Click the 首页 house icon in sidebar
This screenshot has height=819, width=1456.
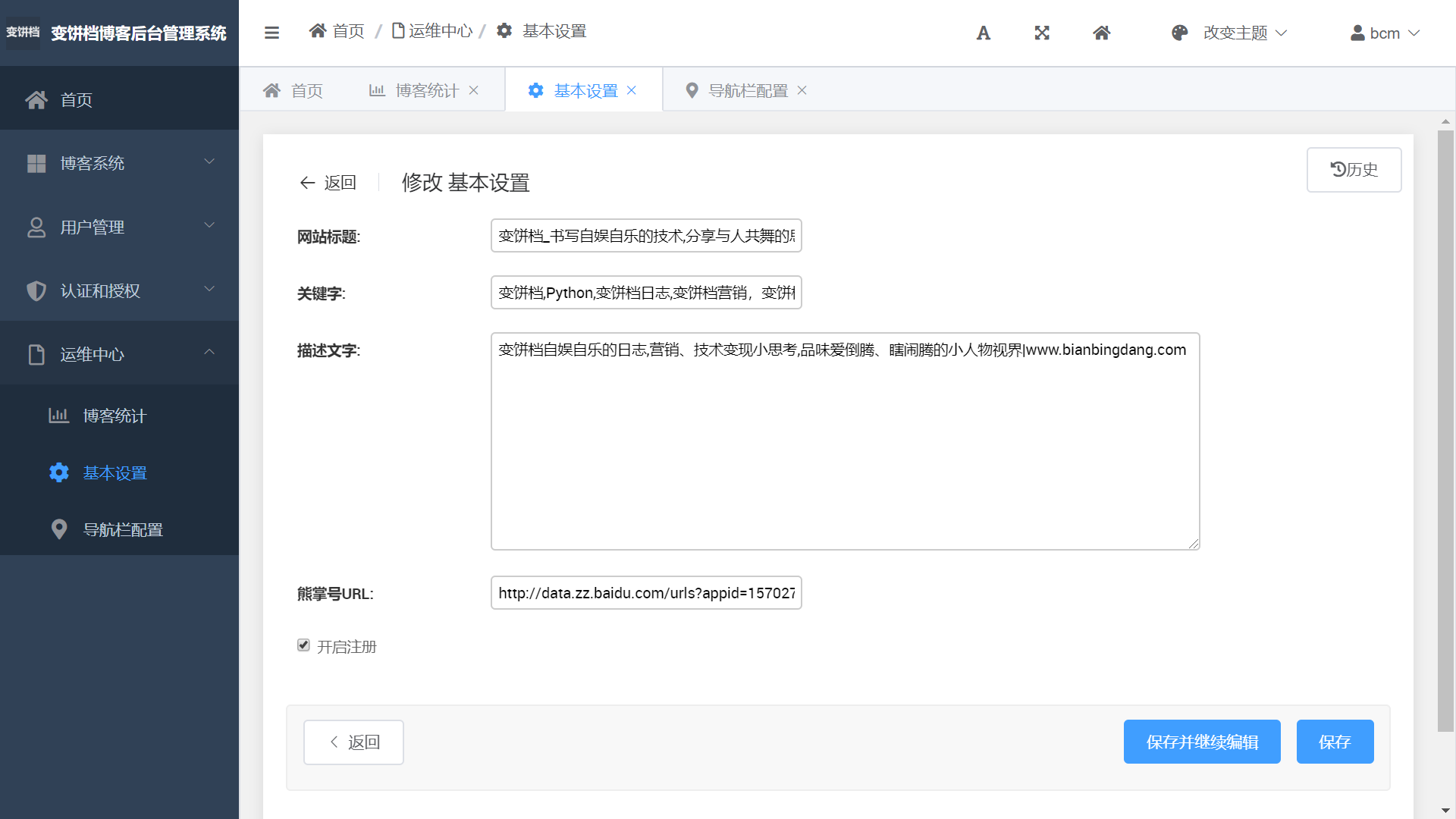click(x=36, y=99)
